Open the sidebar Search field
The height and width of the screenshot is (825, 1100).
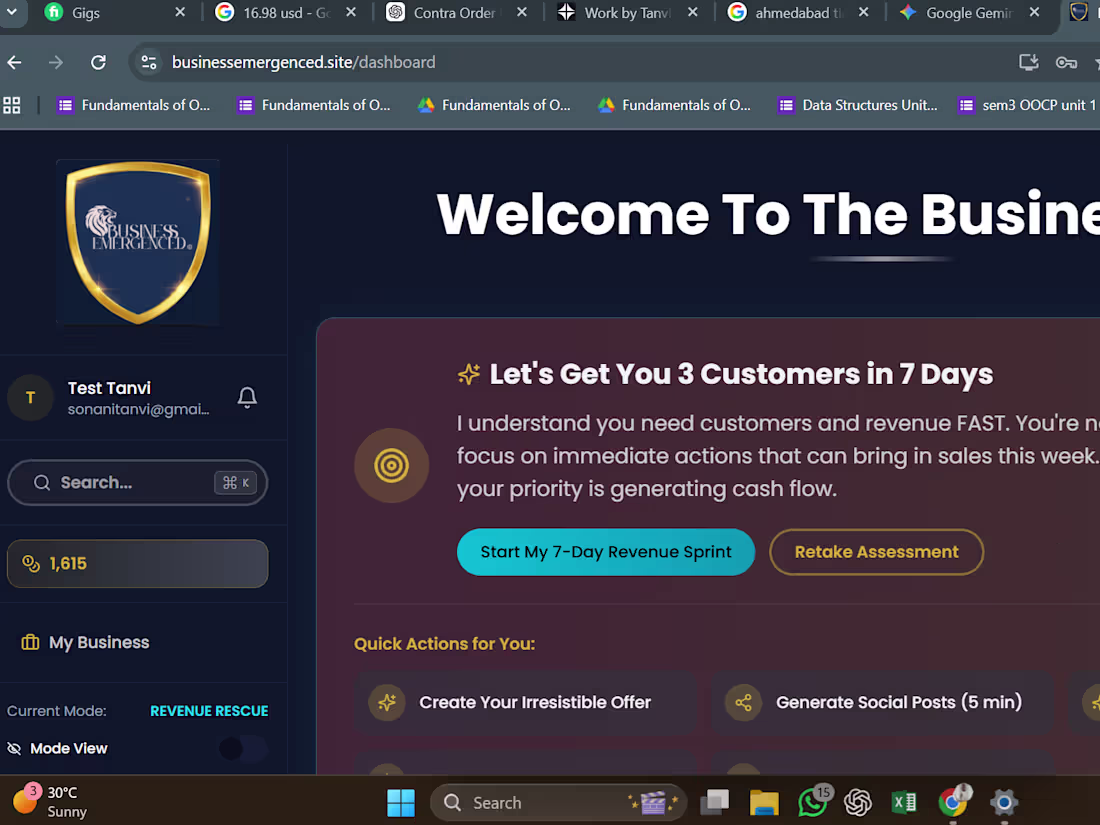point(138,483)
